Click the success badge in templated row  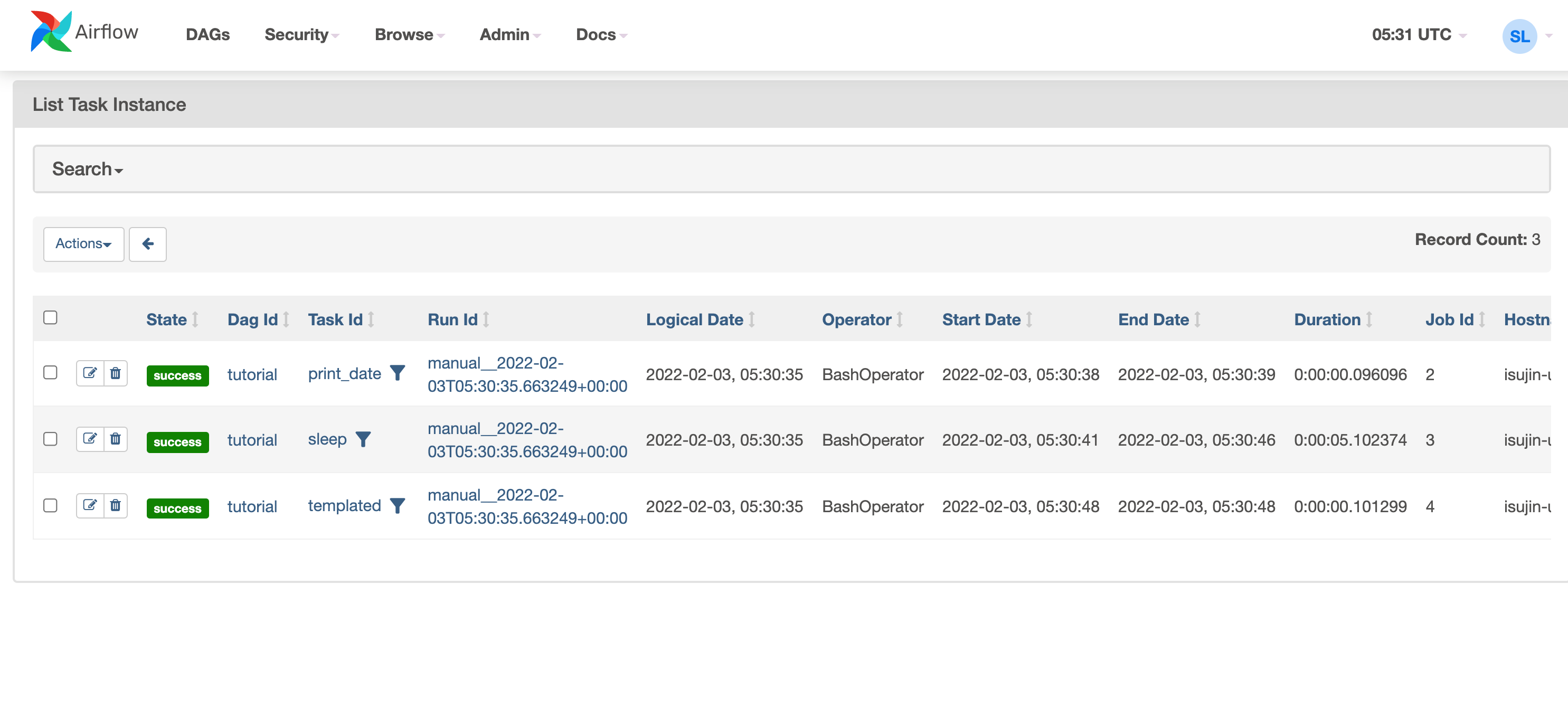(x=178, y=508)
